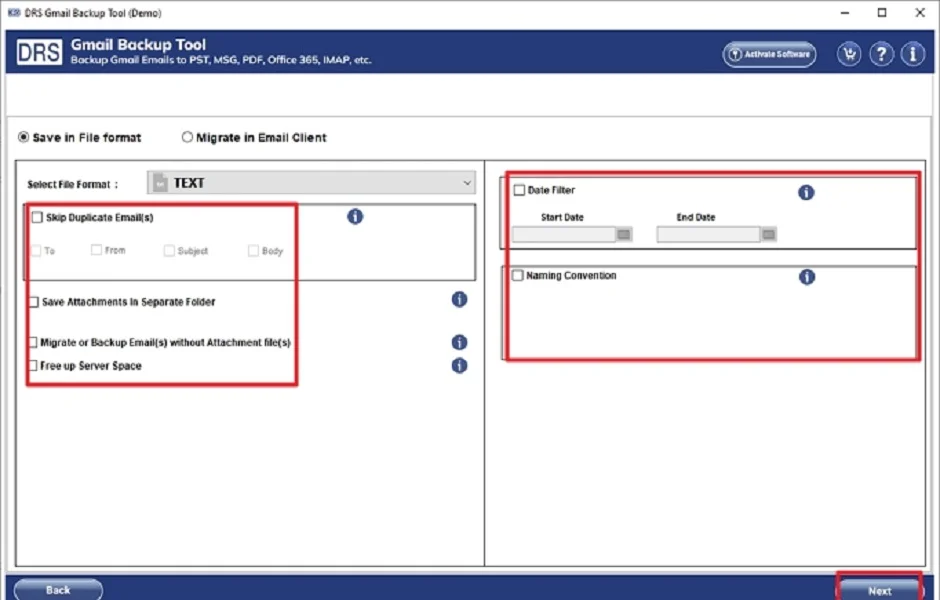Check Save Attachments in Separate Folder

pos(34,302)
